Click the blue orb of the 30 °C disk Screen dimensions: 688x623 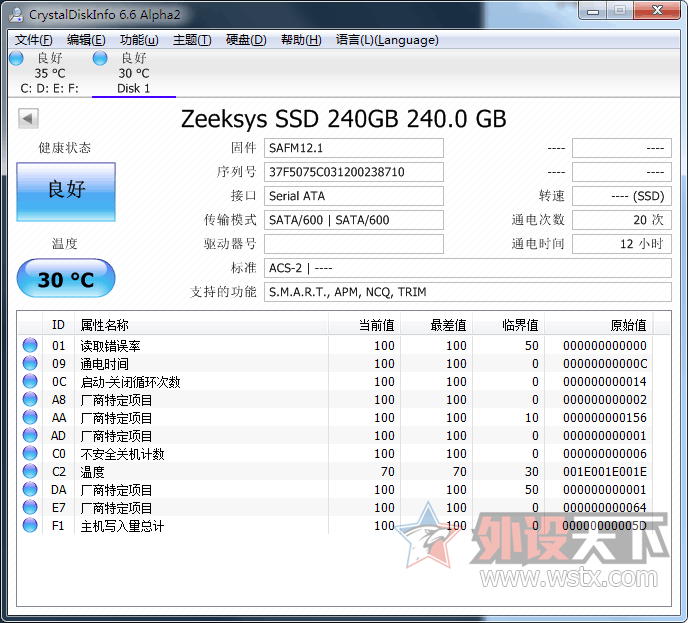tap(100, 58)
